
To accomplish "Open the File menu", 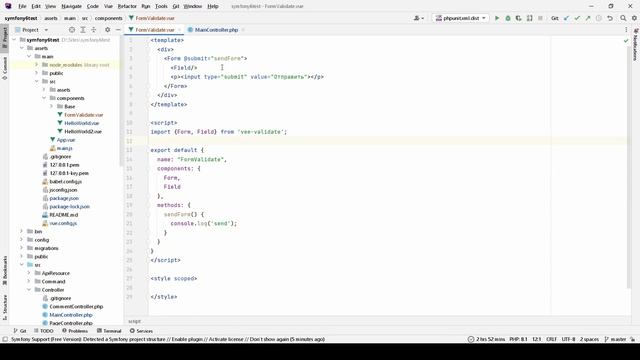I will click(22, 6).
